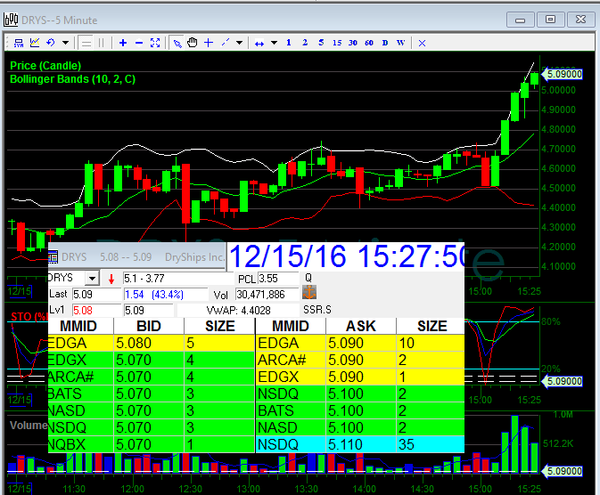600x495 pixels.
Task: Click the refresh chart icon
Action: (x=51, y=42)
